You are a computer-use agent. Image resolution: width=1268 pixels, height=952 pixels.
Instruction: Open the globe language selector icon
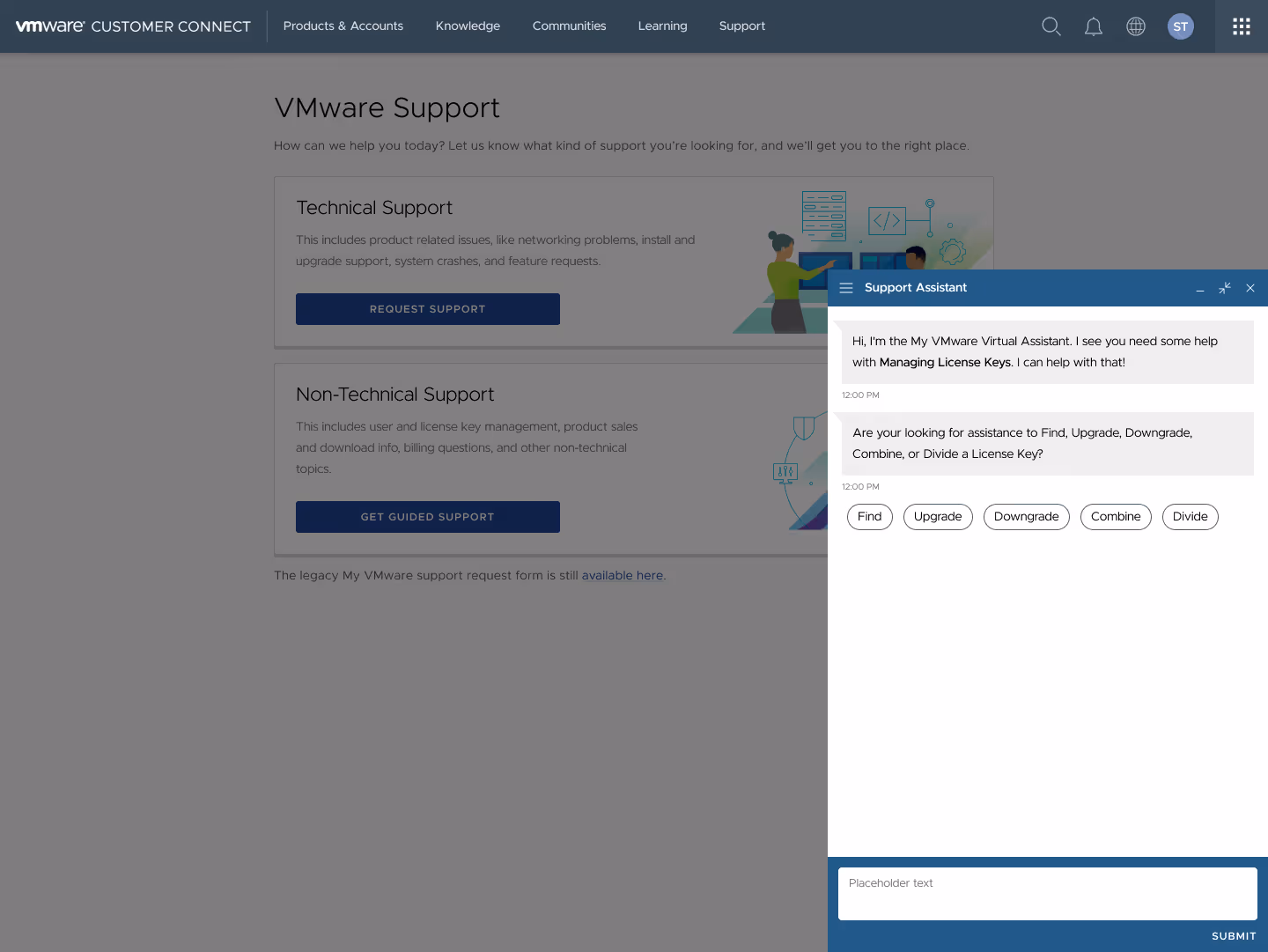coord(1136,26)
